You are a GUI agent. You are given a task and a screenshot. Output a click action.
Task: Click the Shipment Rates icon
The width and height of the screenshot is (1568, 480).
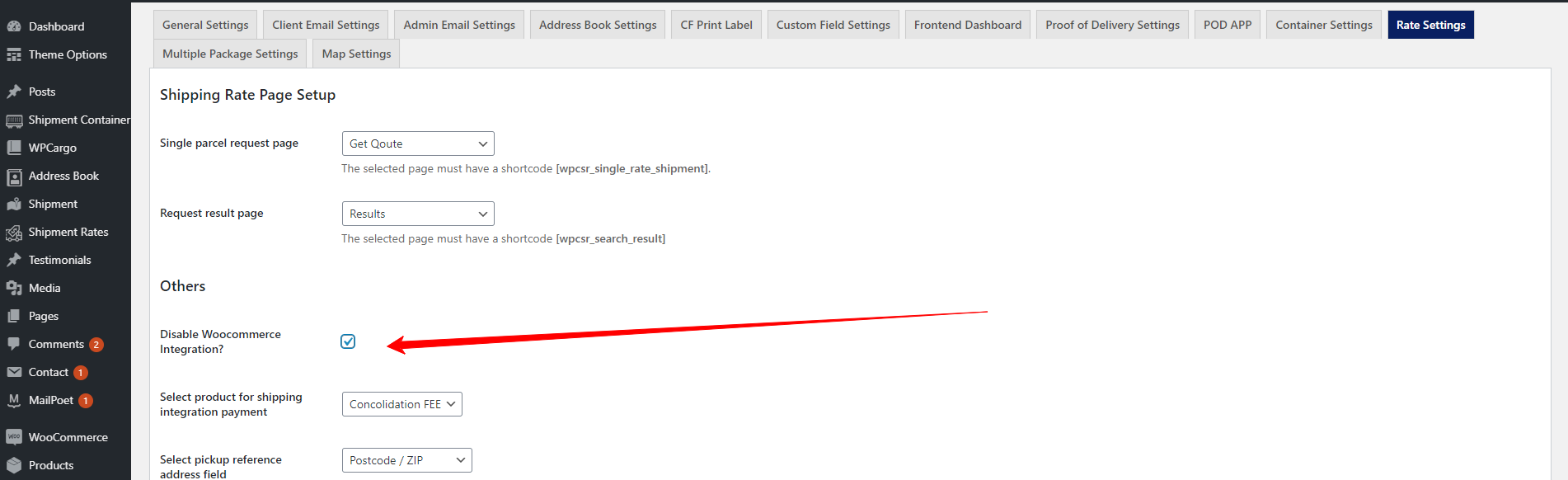14,233
